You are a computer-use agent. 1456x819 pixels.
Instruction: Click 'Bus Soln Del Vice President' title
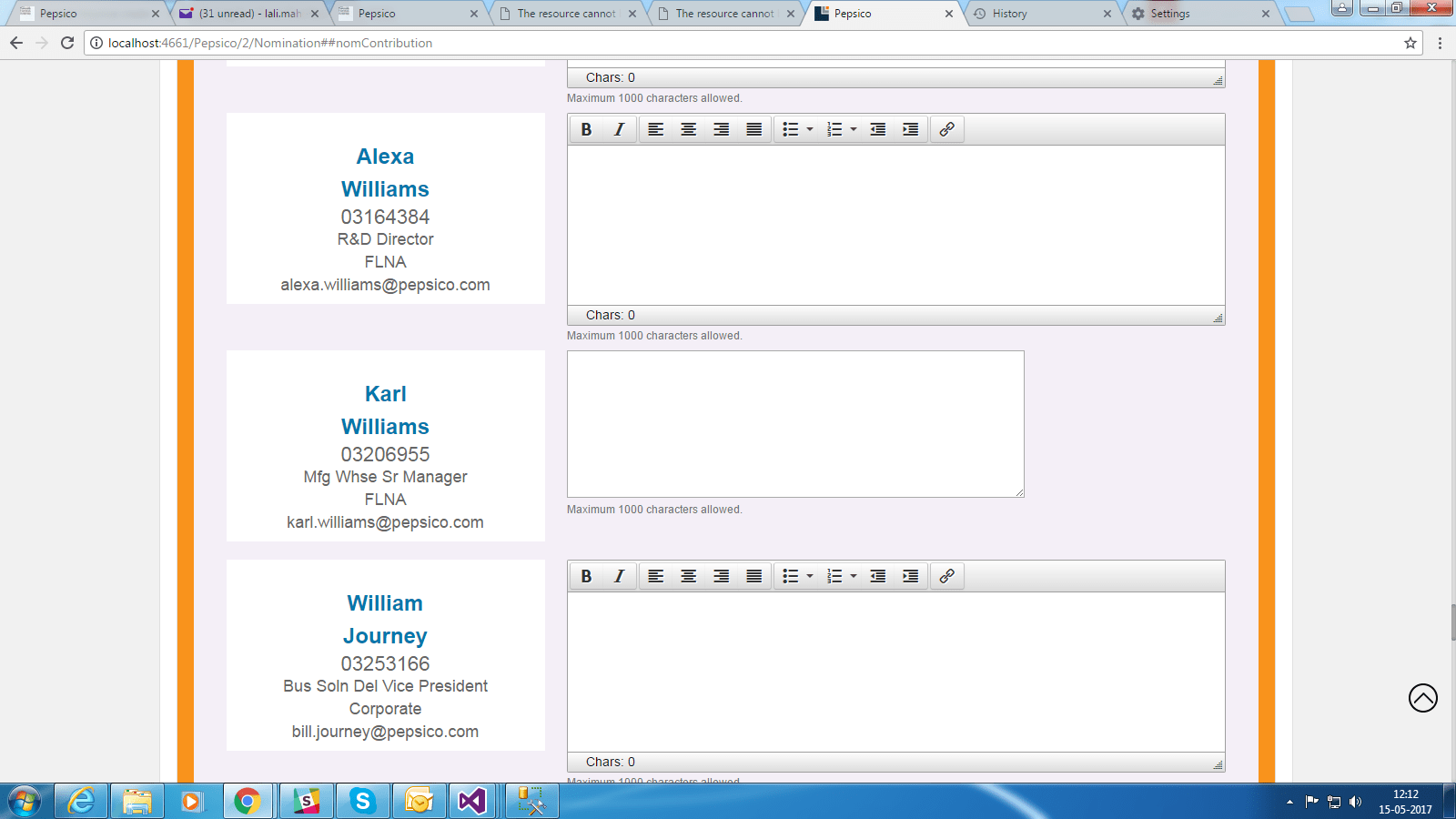385,686
